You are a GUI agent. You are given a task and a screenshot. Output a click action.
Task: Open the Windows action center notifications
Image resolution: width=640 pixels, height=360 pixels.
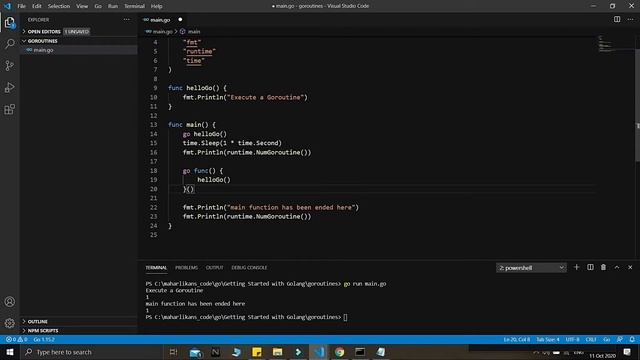pos(627,352)
